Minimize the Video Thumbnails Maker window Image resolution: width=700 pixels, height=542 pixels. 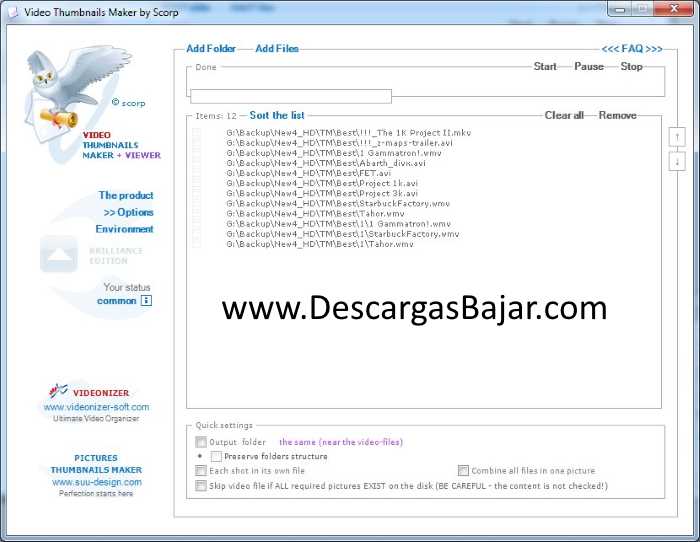pos(620,9)
